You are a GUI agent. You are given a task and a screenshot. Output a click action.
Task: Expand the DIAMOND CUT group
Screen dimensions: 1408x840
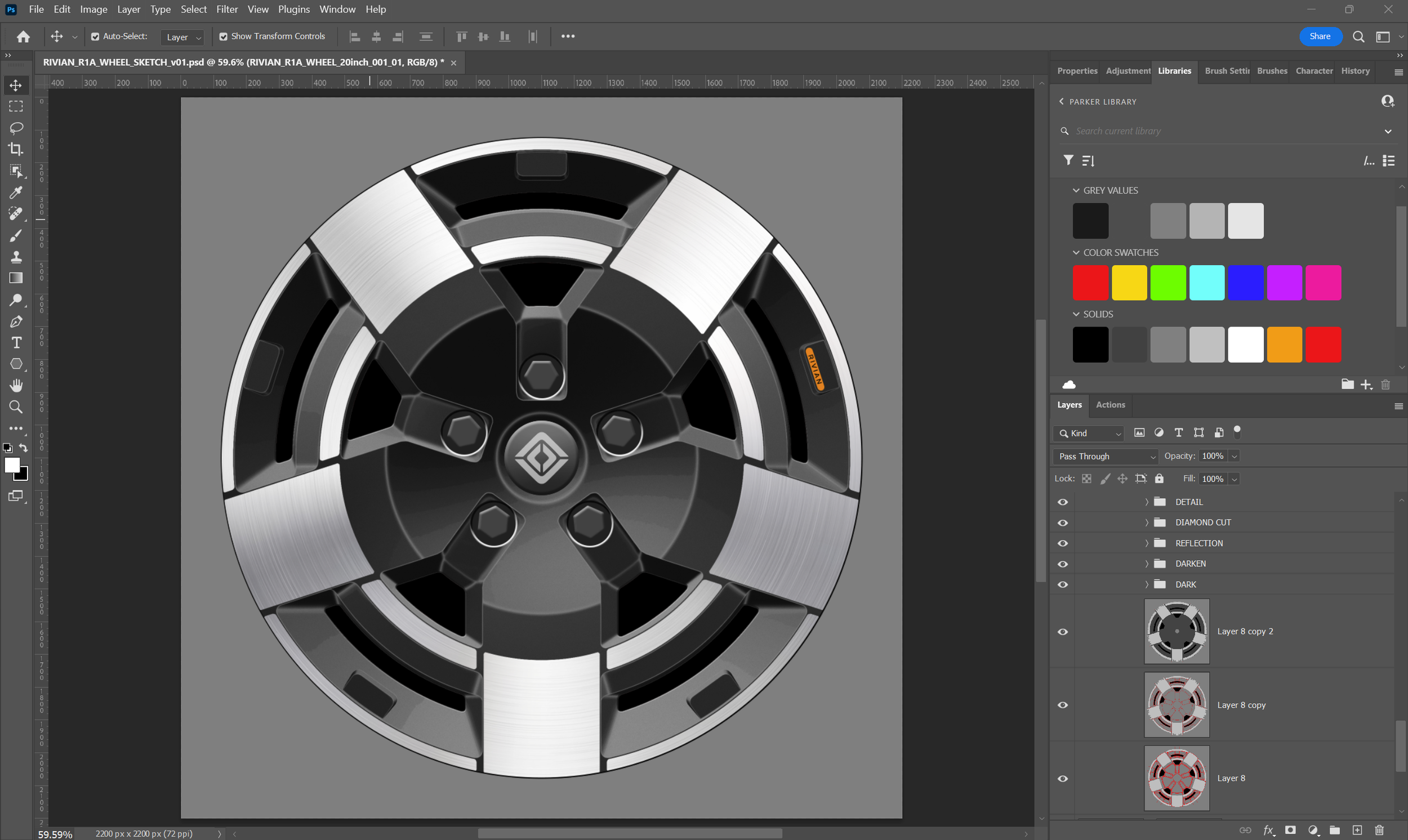(1147, 522)
